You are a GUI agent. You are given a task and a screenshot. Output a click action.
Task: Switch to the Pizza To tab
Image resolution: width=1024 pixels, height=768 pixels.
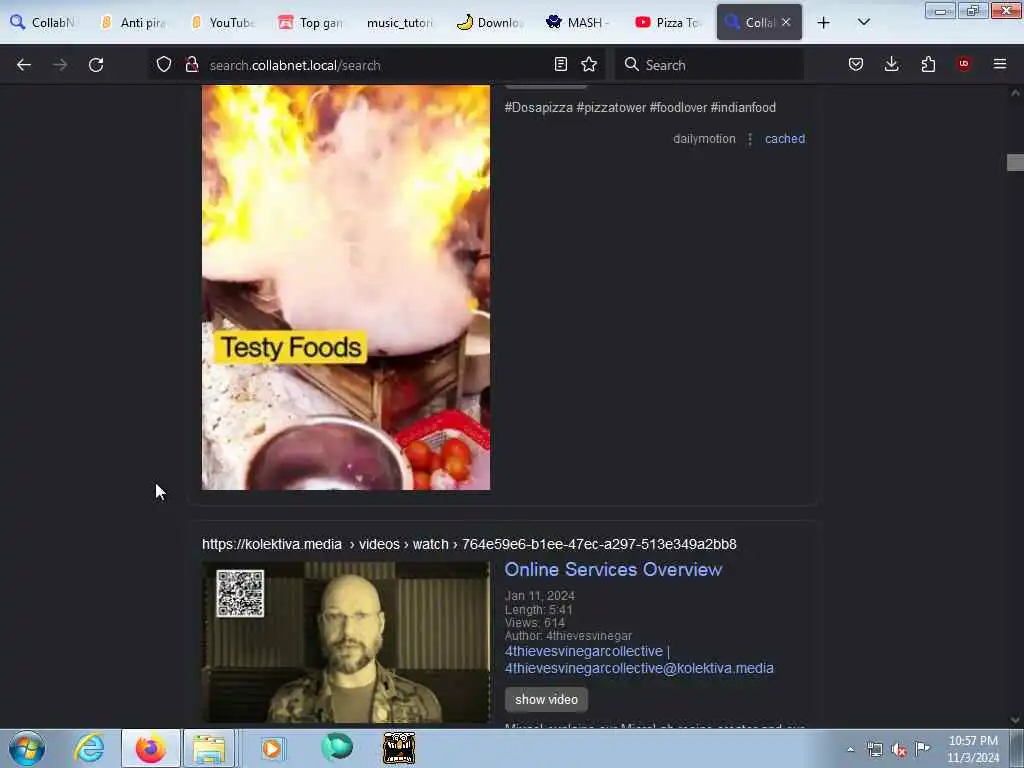(x=667, y=22)
